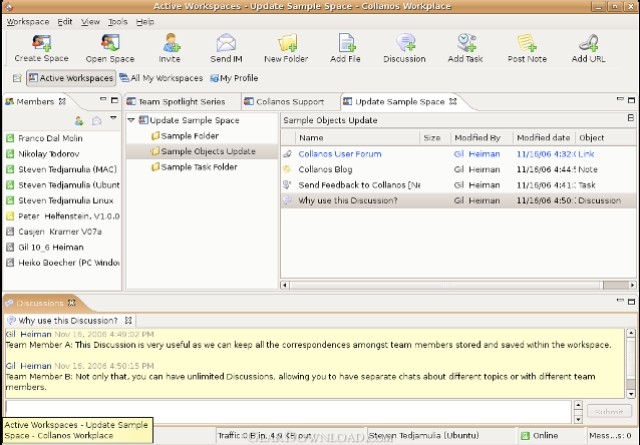Select the Sample Folder tree item
The width and height of the screenshot is (640, 445).
tap(185, 136)
